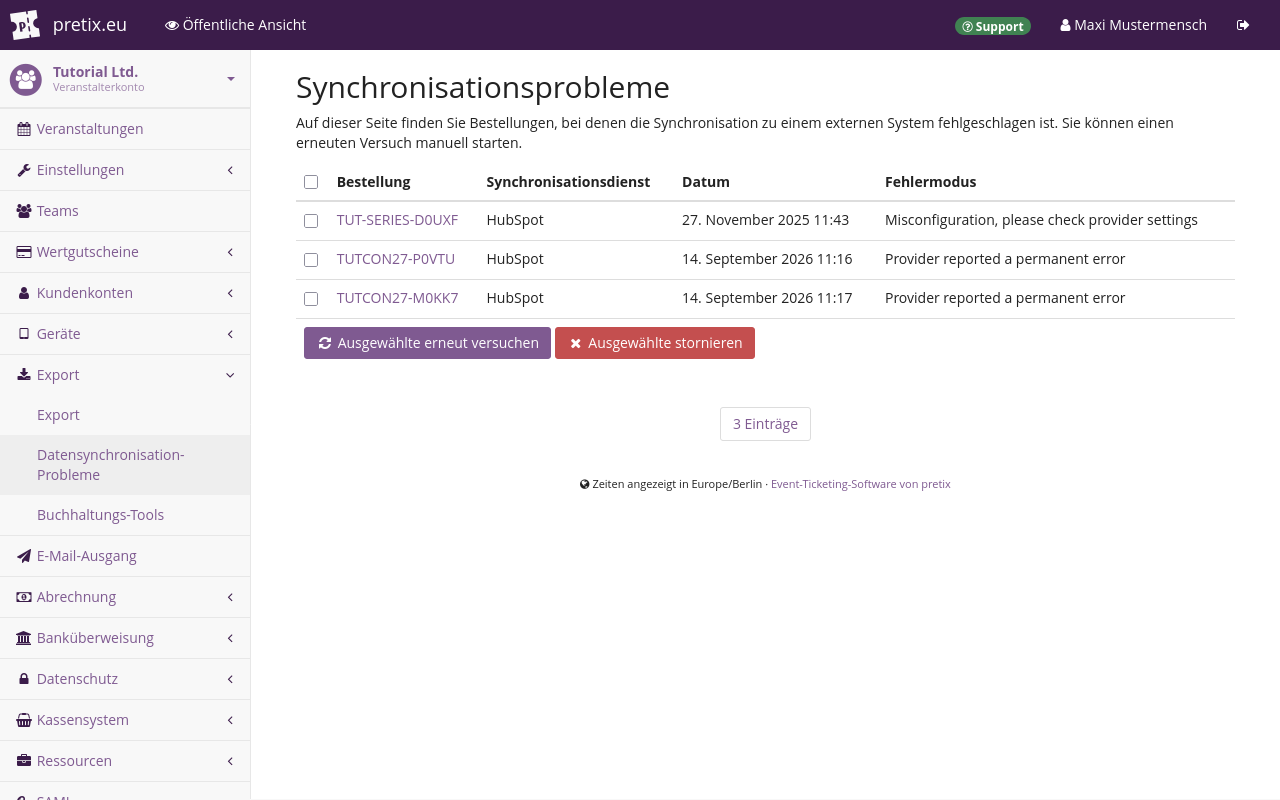Click the person icon beside Kundenkonten
This screenshot has width=1280, height=800.
click(x=24, y=293)
